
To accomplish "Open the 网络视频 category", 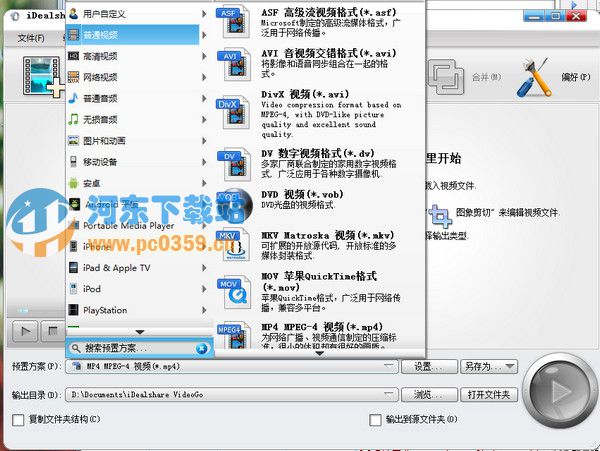I will [x=133, y=77].
